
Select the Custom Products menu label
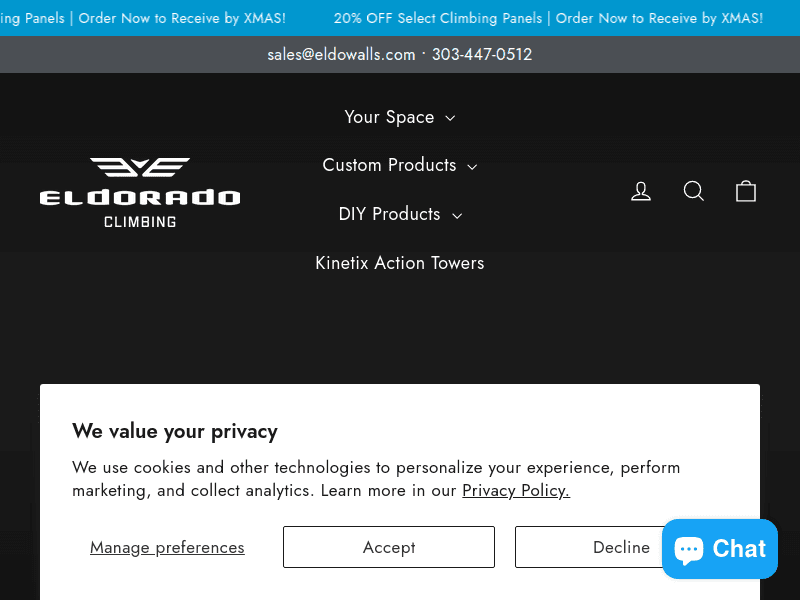389,165
